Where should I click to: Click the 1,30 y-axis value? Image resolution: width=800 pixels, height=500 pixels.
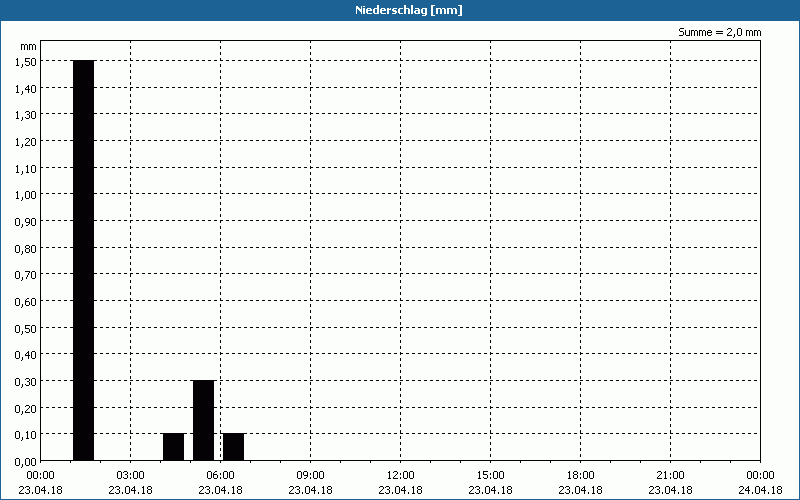26,115
